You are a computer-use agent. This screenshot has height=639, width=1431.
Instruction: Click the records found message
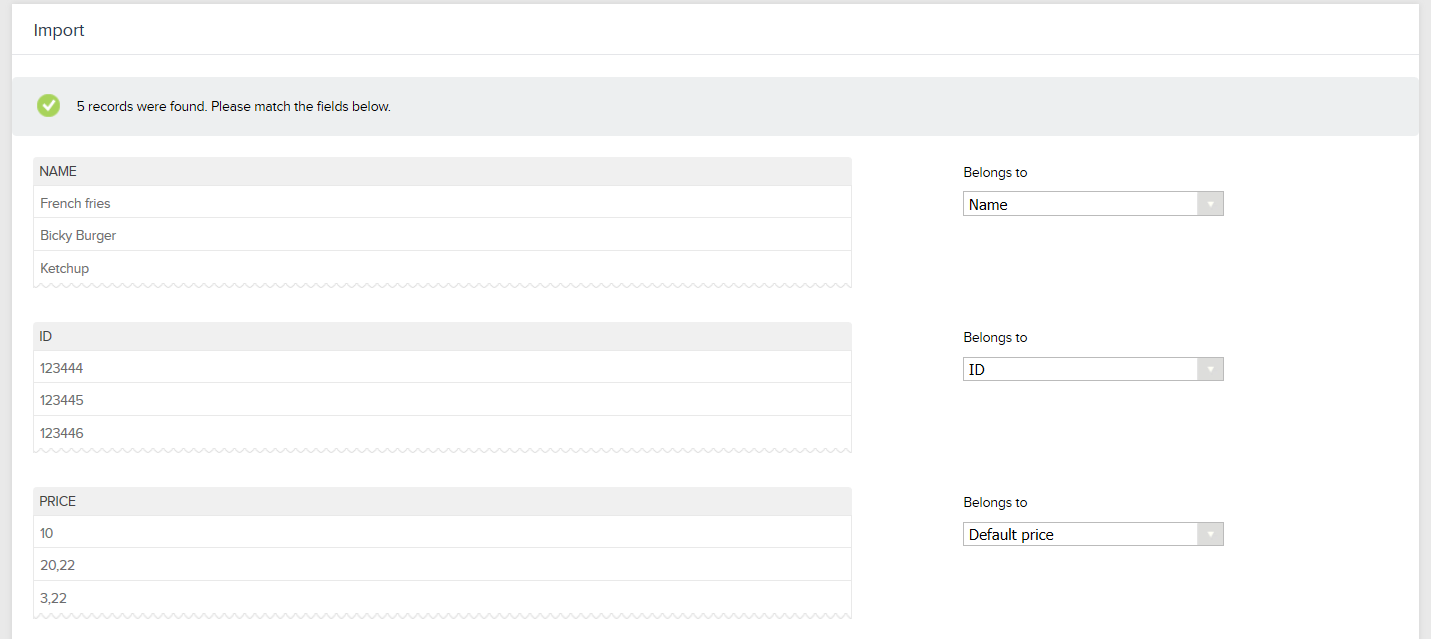(x=233, y=105)
